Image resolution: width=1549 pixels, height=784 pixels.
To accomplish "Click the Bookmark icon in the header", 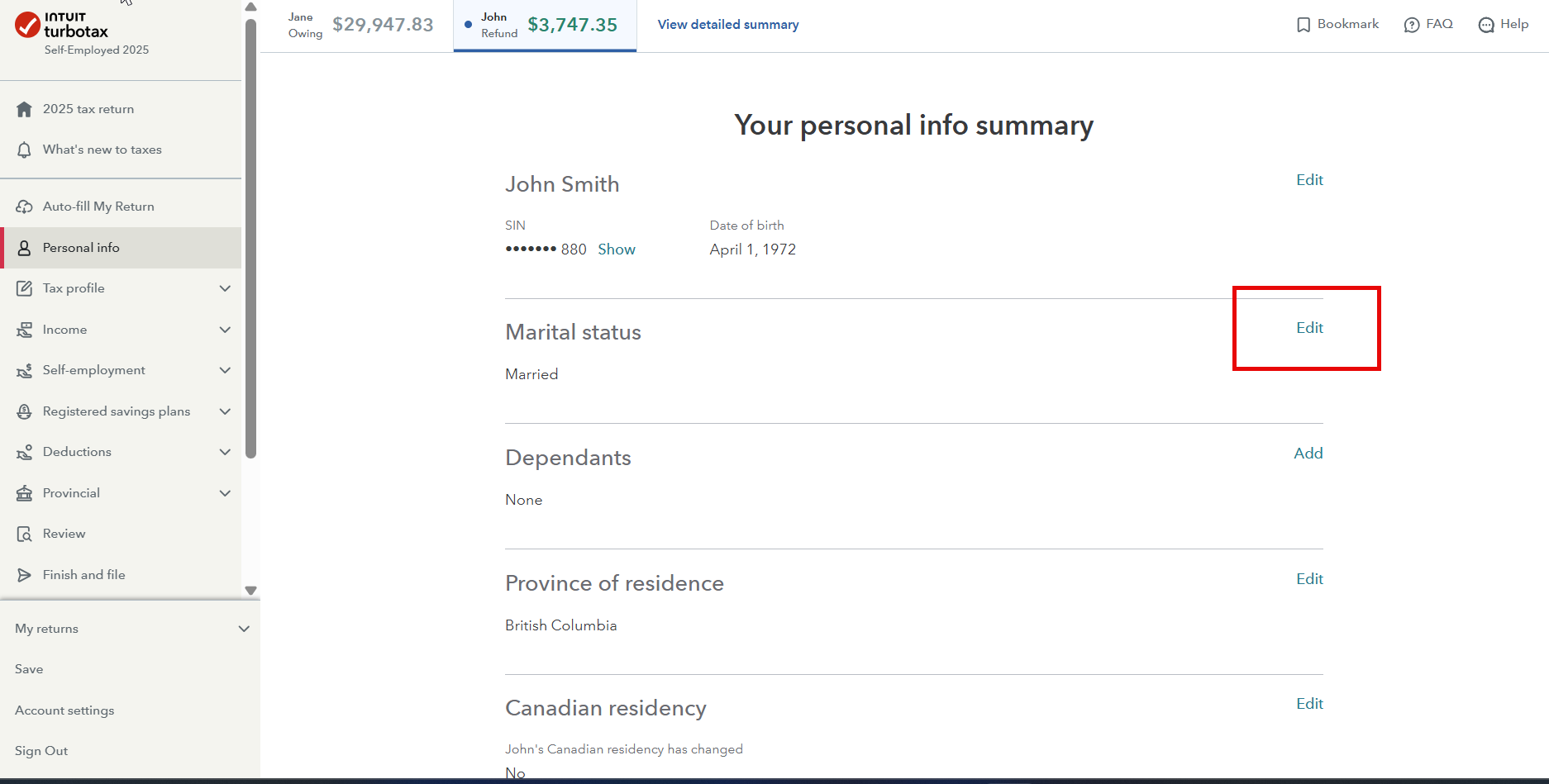I will click(x=1304, y=25).
